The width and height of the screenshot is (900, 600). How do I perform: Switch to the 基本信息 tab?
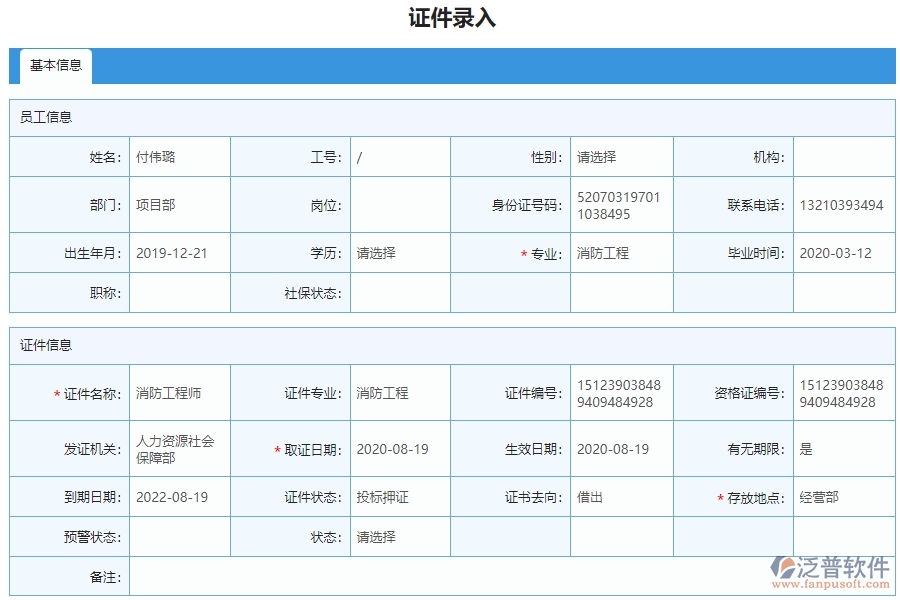click(x=55, y=67)
